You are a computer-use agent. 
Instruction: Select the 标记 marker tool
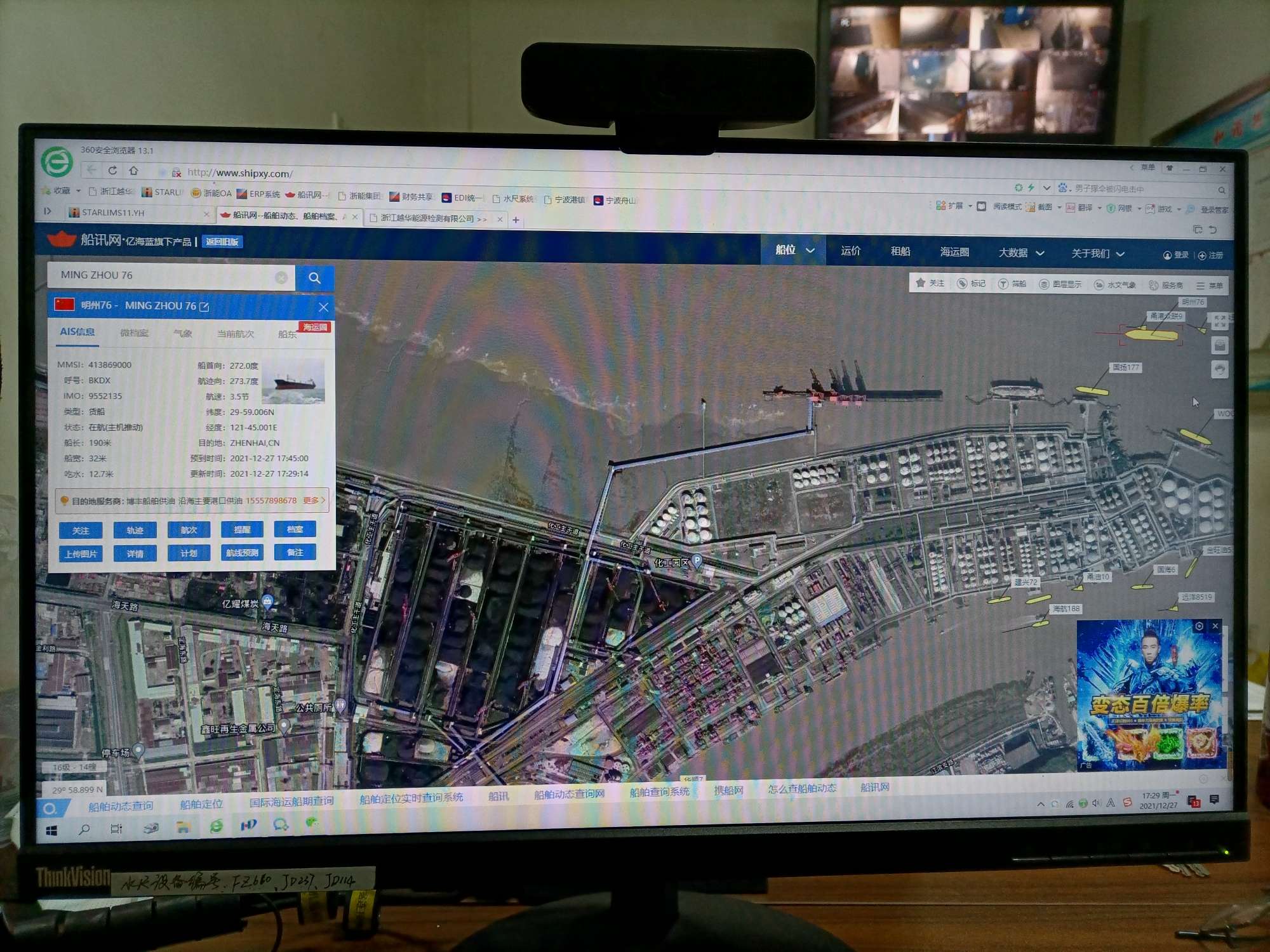[x=972, y=283]
